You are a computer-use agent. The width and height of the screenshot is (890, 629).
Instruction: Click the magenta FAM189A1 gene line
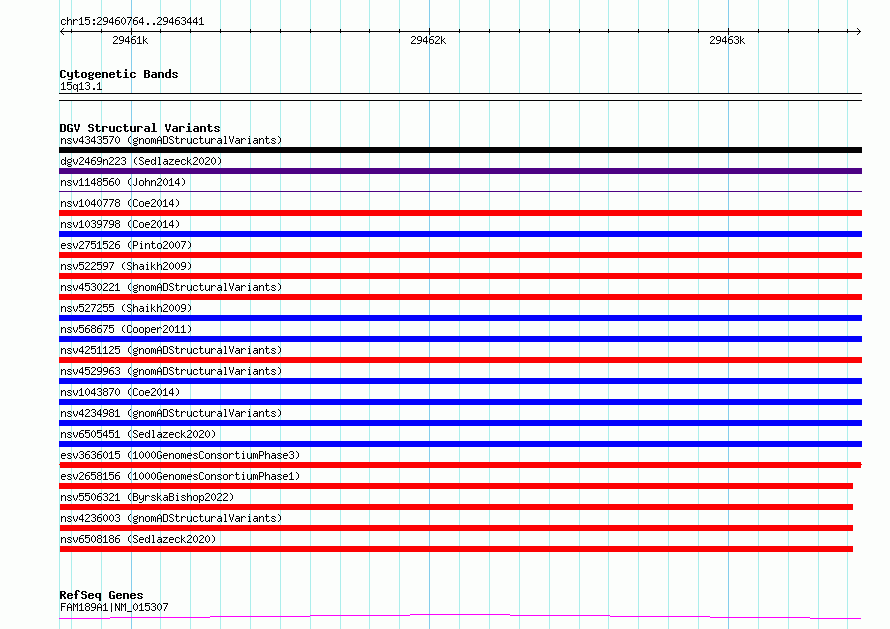(x=460, y=617)
